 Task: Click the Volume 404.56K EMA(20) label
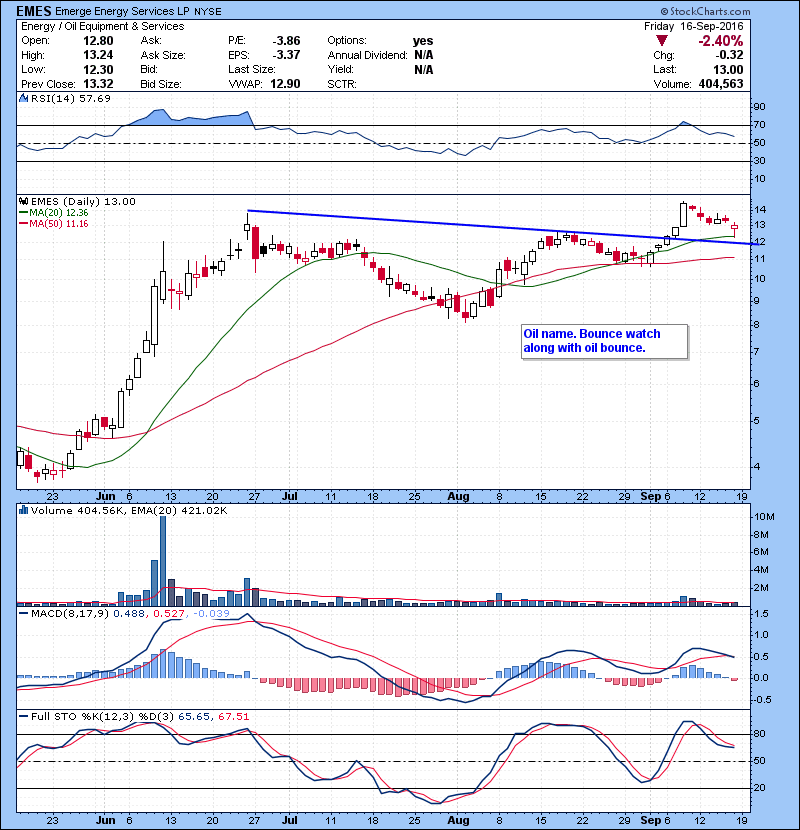point(129,510)
